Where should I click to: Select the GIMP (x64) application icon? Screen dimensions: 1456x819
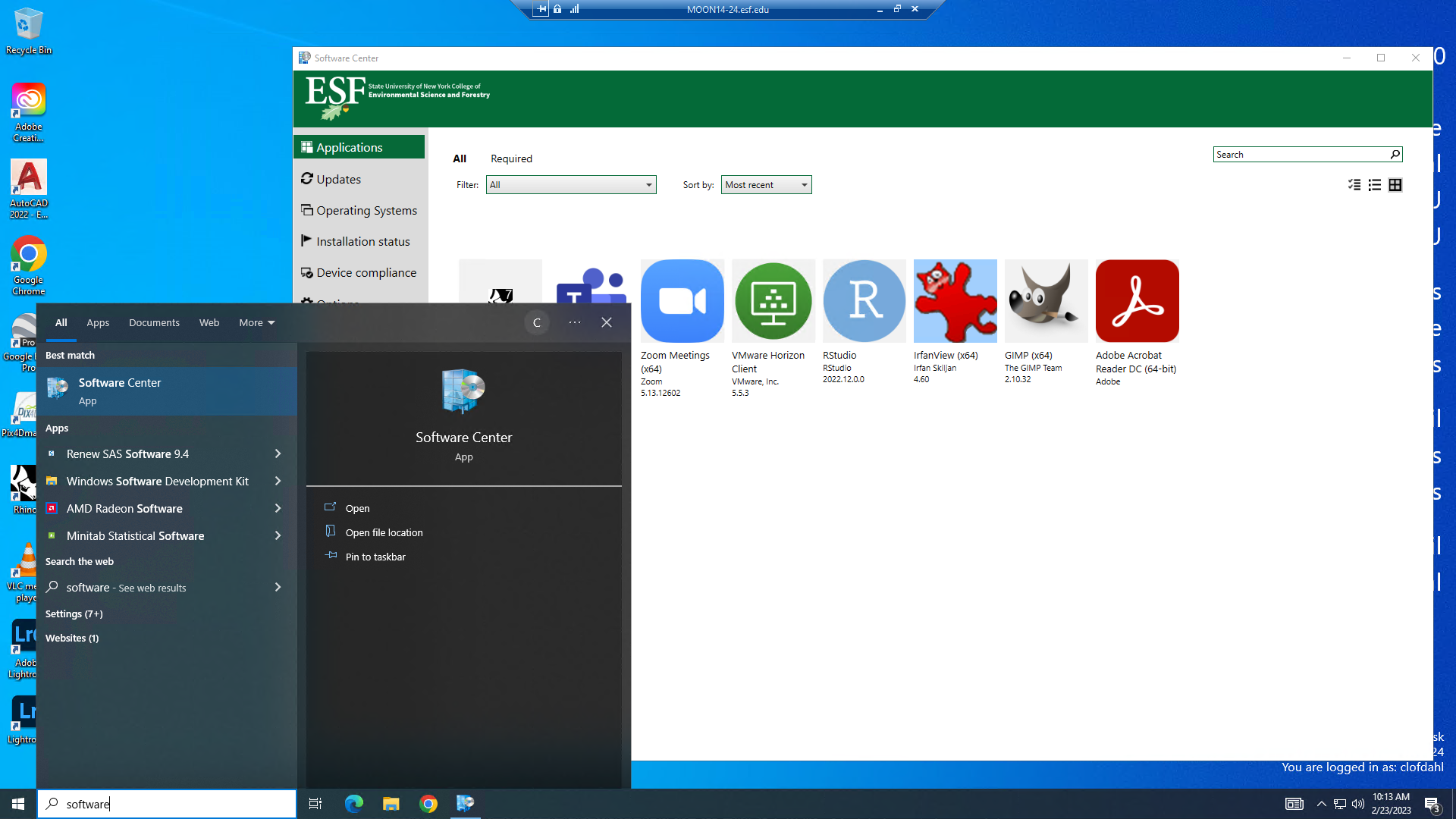point(1046,301)
